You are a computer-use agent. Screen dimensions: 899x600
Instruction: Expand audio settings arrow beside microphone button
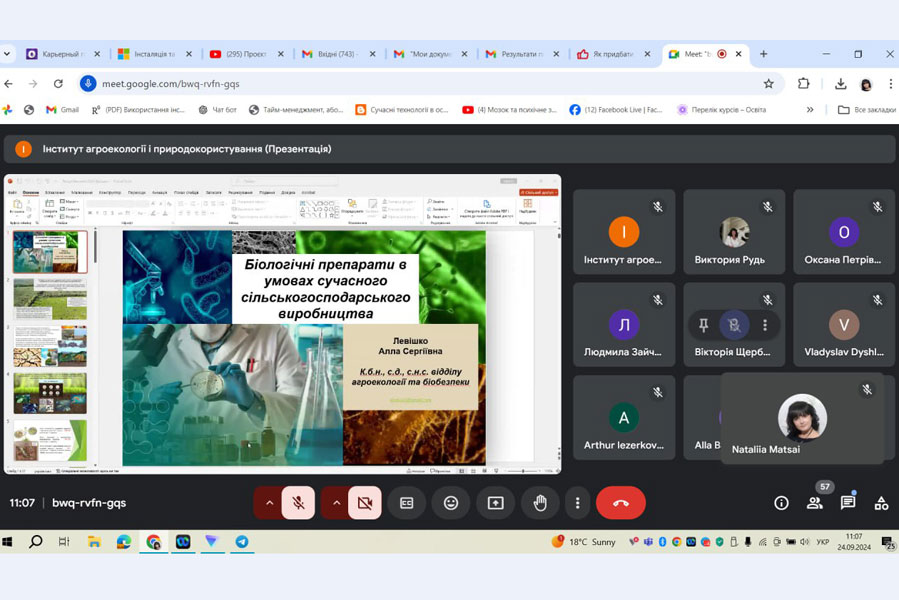(x=269, y=503)
